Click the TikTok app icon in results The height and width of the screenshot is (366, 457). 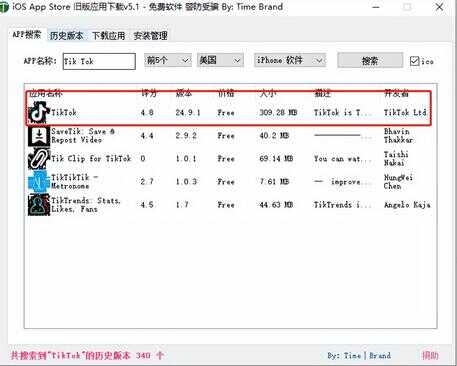coord(39,112)
